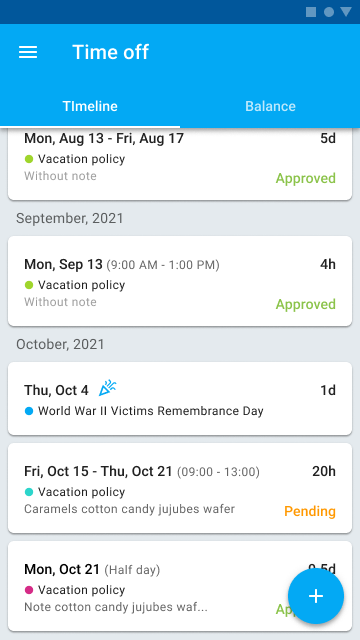Image resolution: width=360 pixels, height=640 pixels.
Task: Tap the blue plus add button
Action: pos(316,596)
